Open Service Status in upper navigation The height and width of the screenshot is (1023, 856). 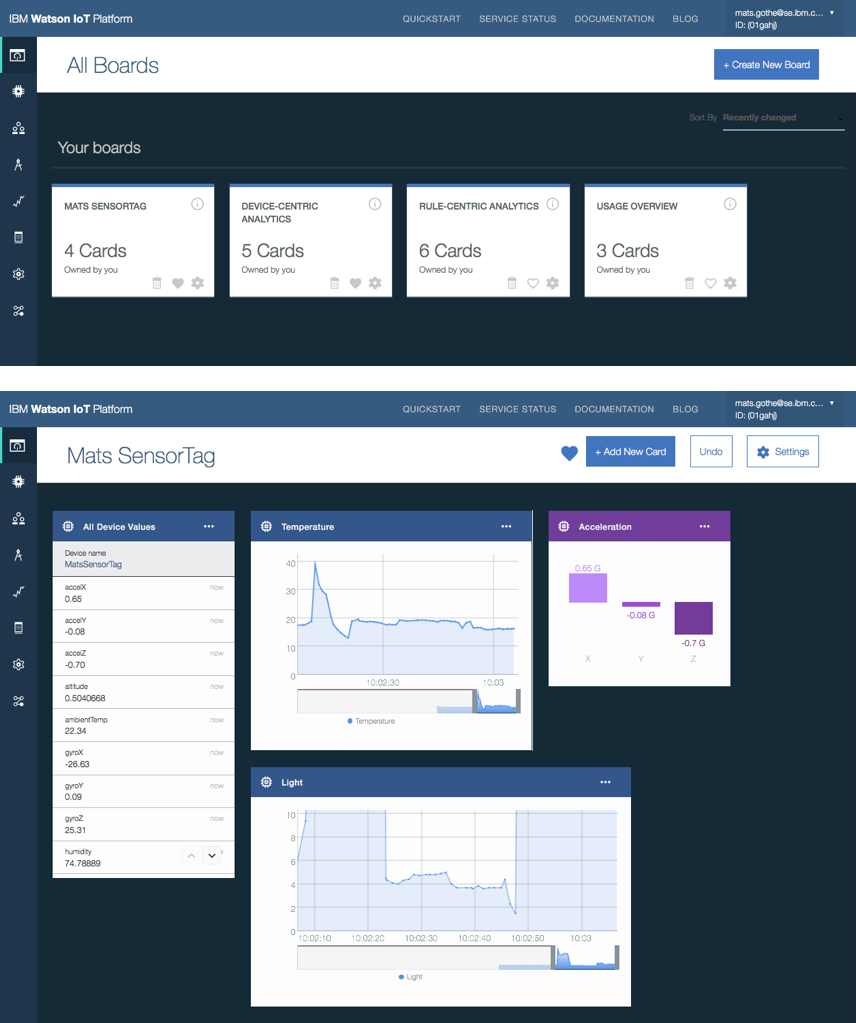(517, 19)
